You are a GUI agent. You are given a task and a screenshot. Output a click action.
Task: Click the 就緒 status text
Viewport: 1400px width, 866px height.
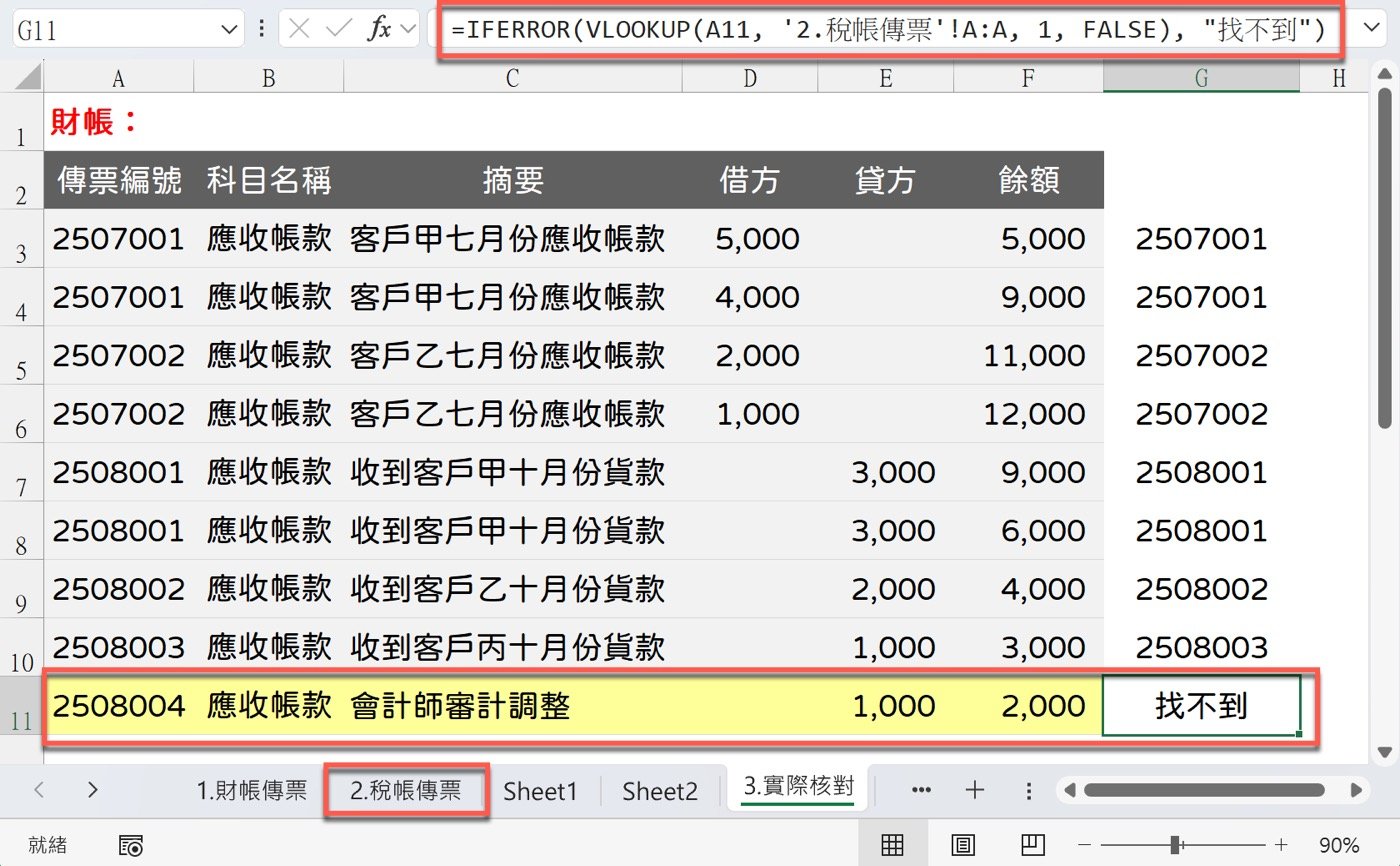pyautogui.click(x=47, y=845)
